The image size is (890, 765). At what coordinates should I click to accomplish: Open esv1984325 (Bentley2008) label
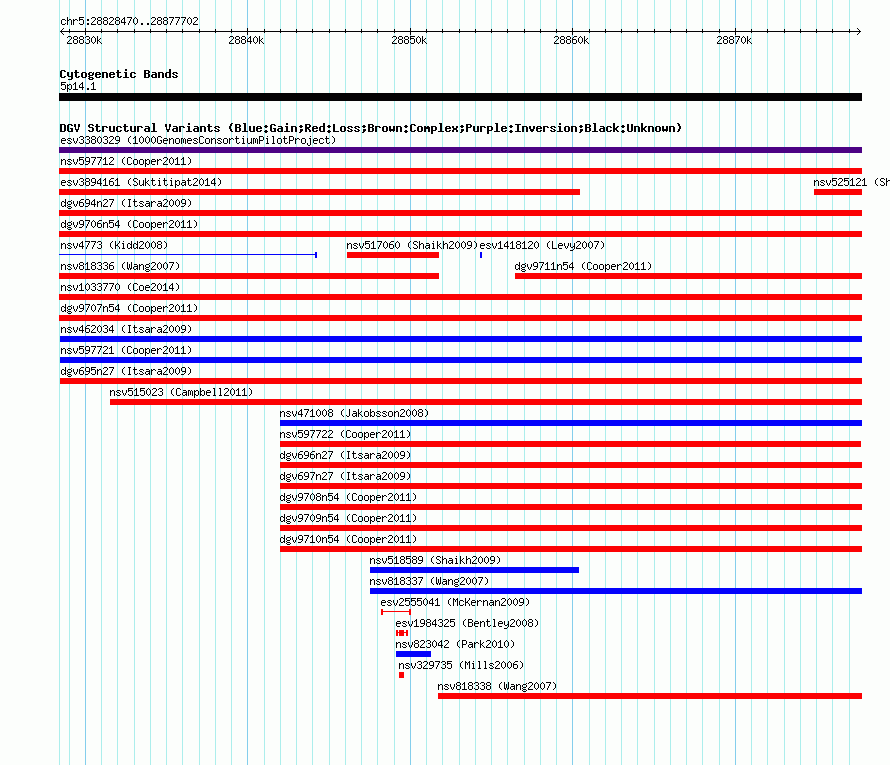[467, 623]
